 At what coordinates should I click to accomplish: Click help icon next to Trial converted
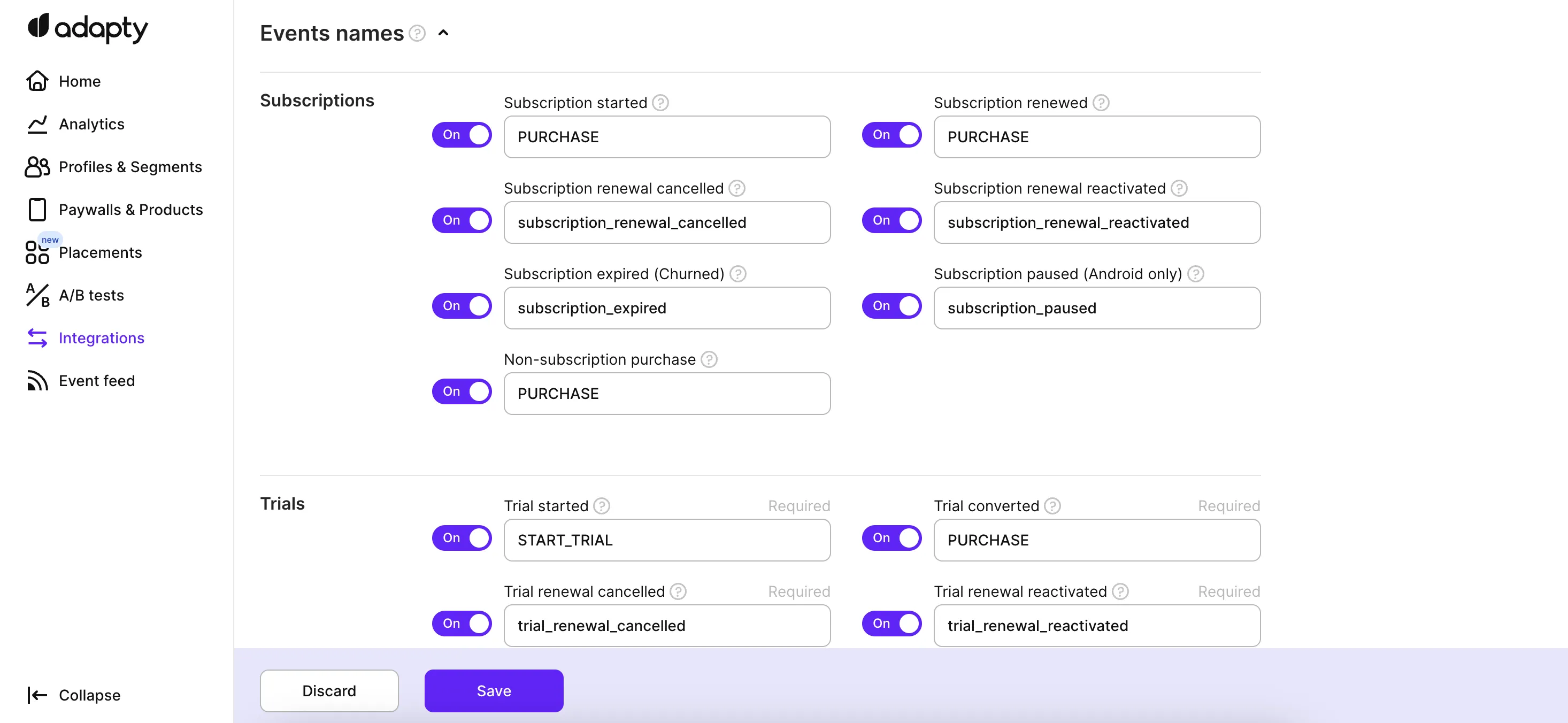(x=1052, y=506)
